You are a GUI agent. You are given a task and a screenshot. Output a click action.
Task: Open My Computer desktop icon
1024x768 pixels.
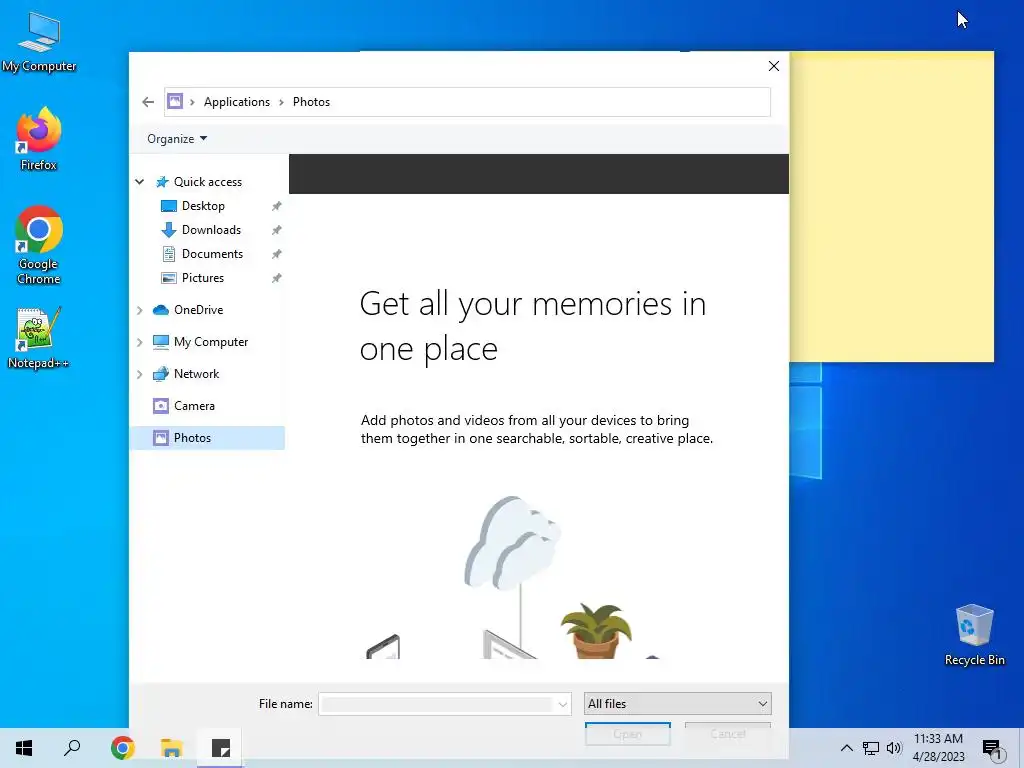point(39,42)
